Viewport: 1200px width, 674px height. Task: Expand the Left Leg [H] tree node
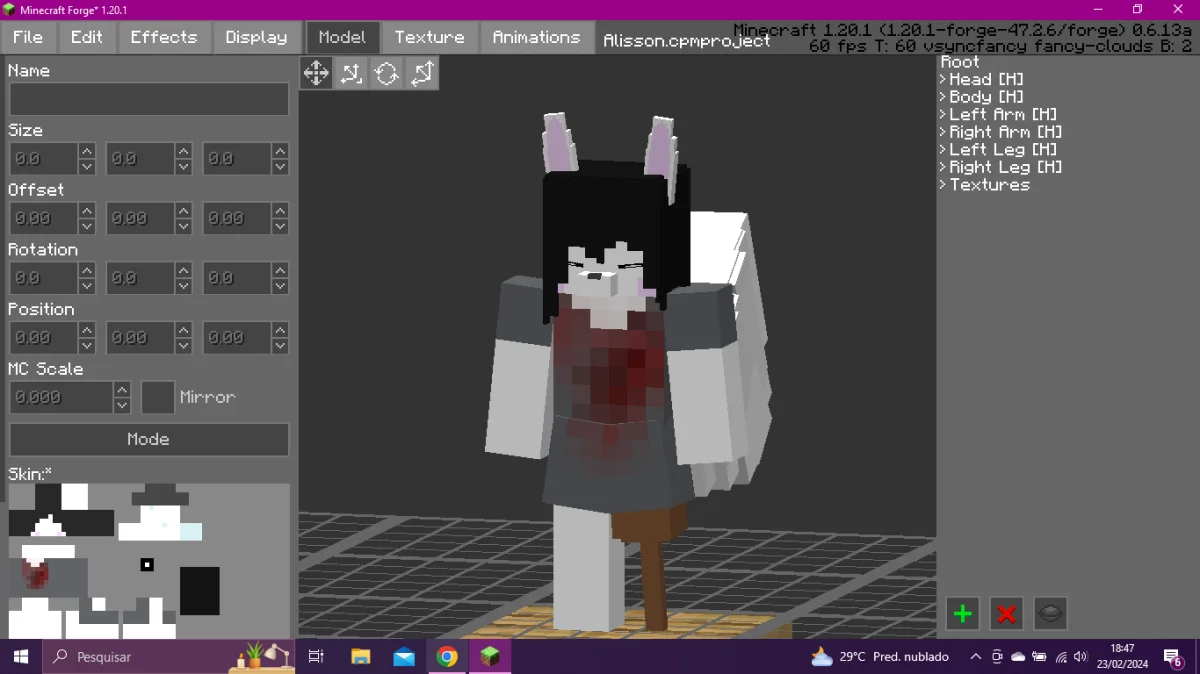(x=943, y=149)
